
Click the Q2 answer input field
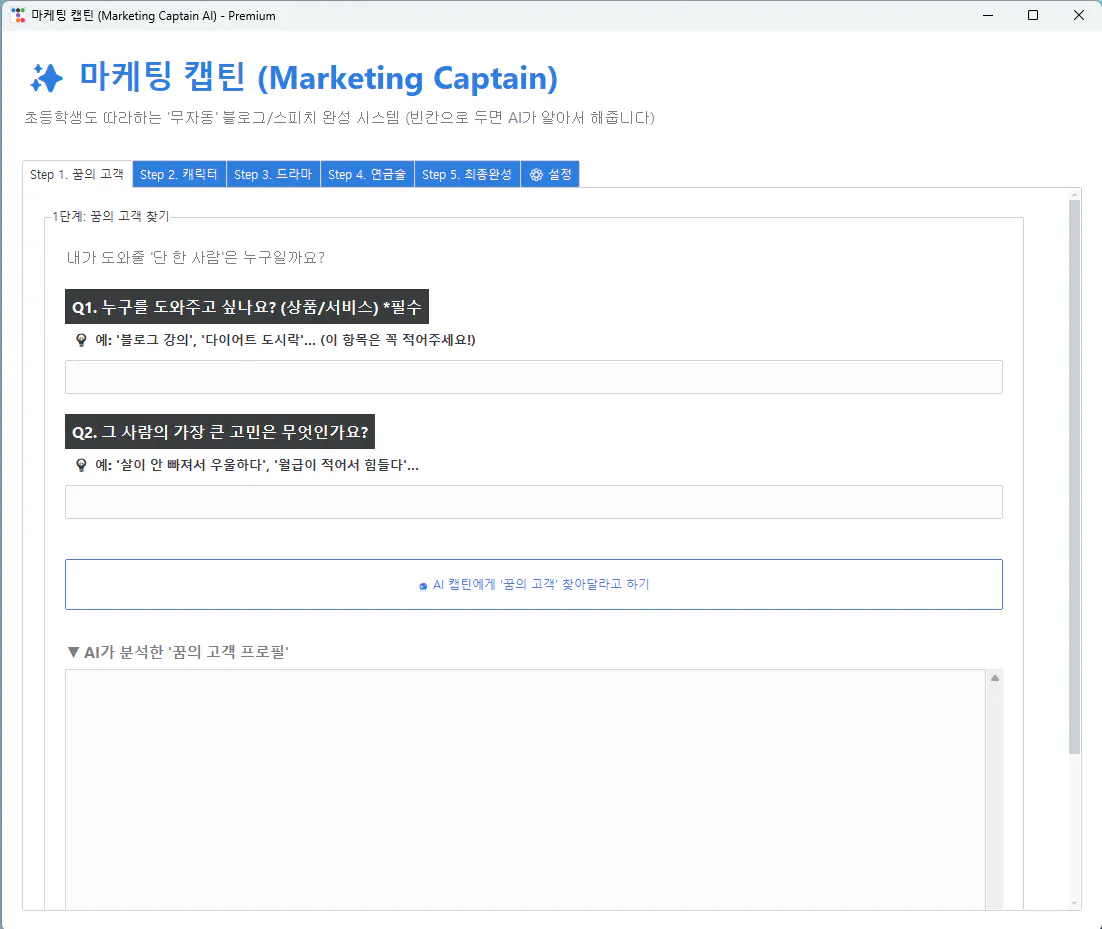533,501
